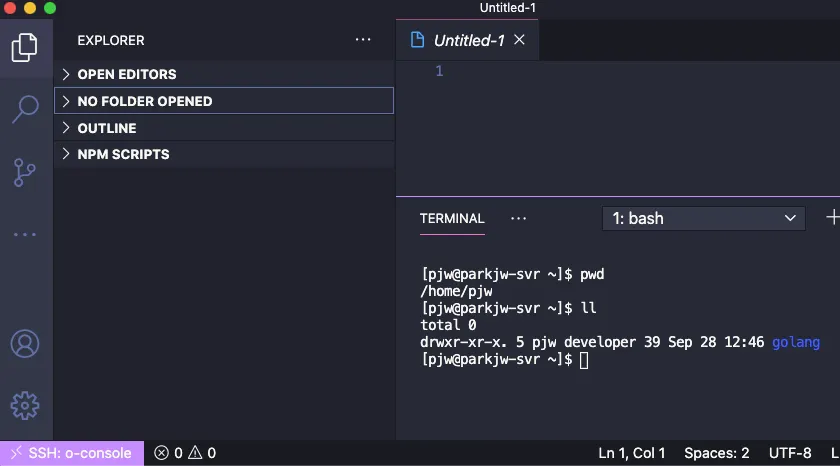Click the errors count icon in status bar
The height and width of the screenshot is (466, 840).
point(162,453)
